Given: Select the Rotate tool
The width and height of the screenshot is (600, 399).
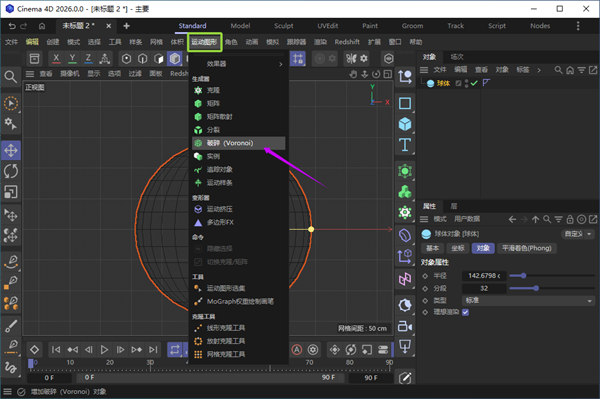Looking at the screenshot, I should tap(11, 171).
